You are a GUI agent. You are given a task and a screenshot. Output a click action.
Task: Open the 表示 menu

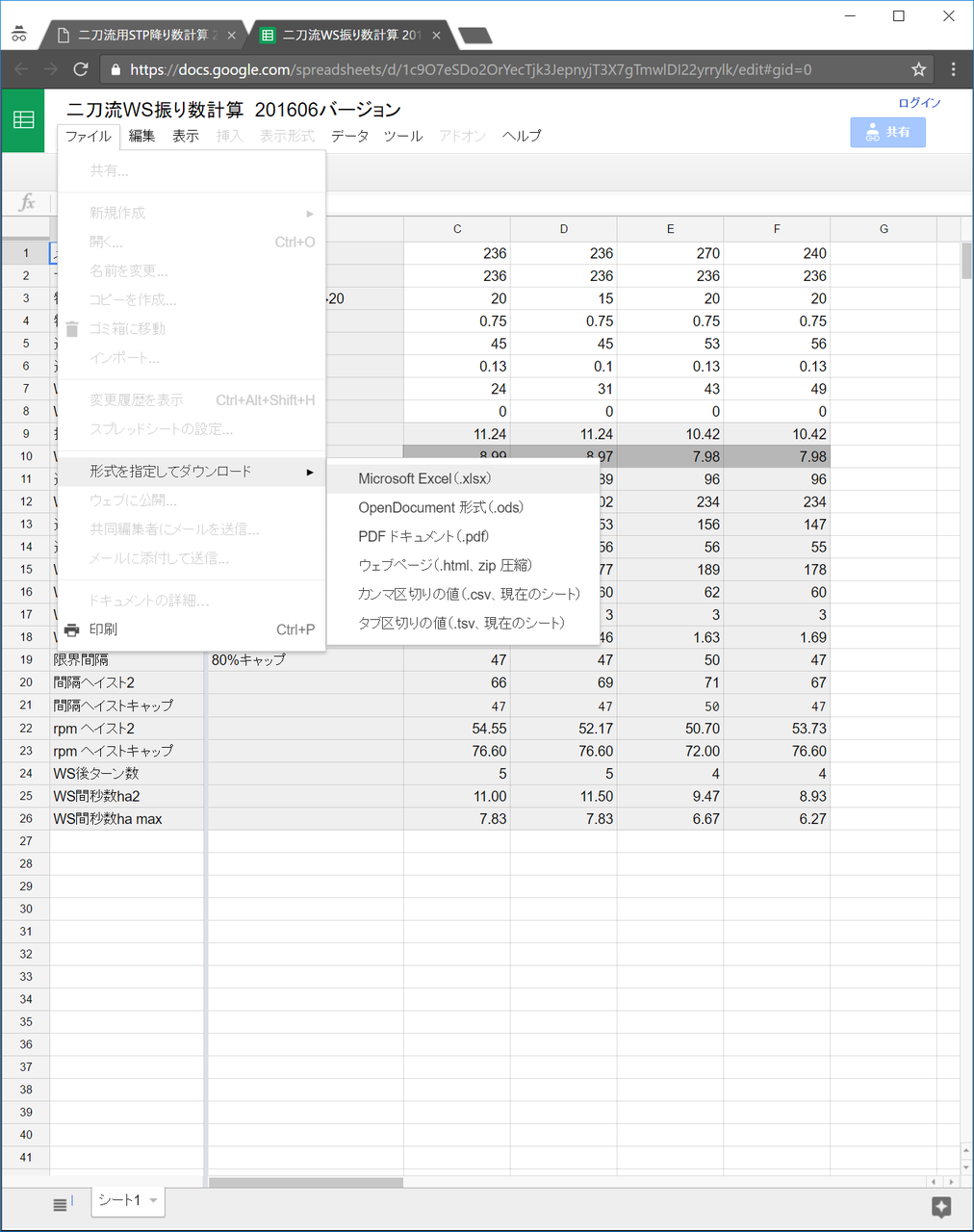[186, 136]
